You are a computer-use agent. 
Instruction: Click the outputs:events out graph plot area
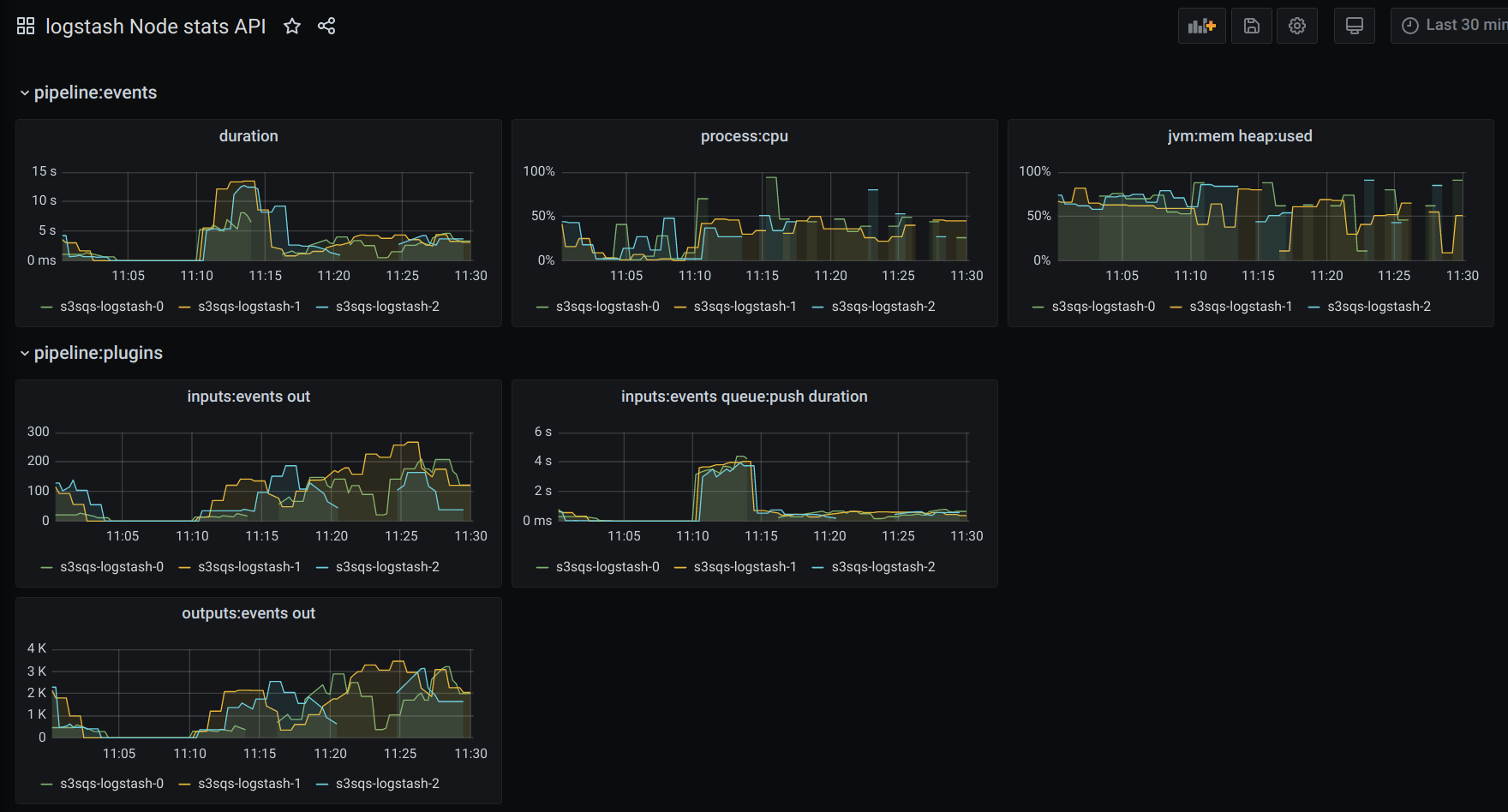[x=261, y=693]
